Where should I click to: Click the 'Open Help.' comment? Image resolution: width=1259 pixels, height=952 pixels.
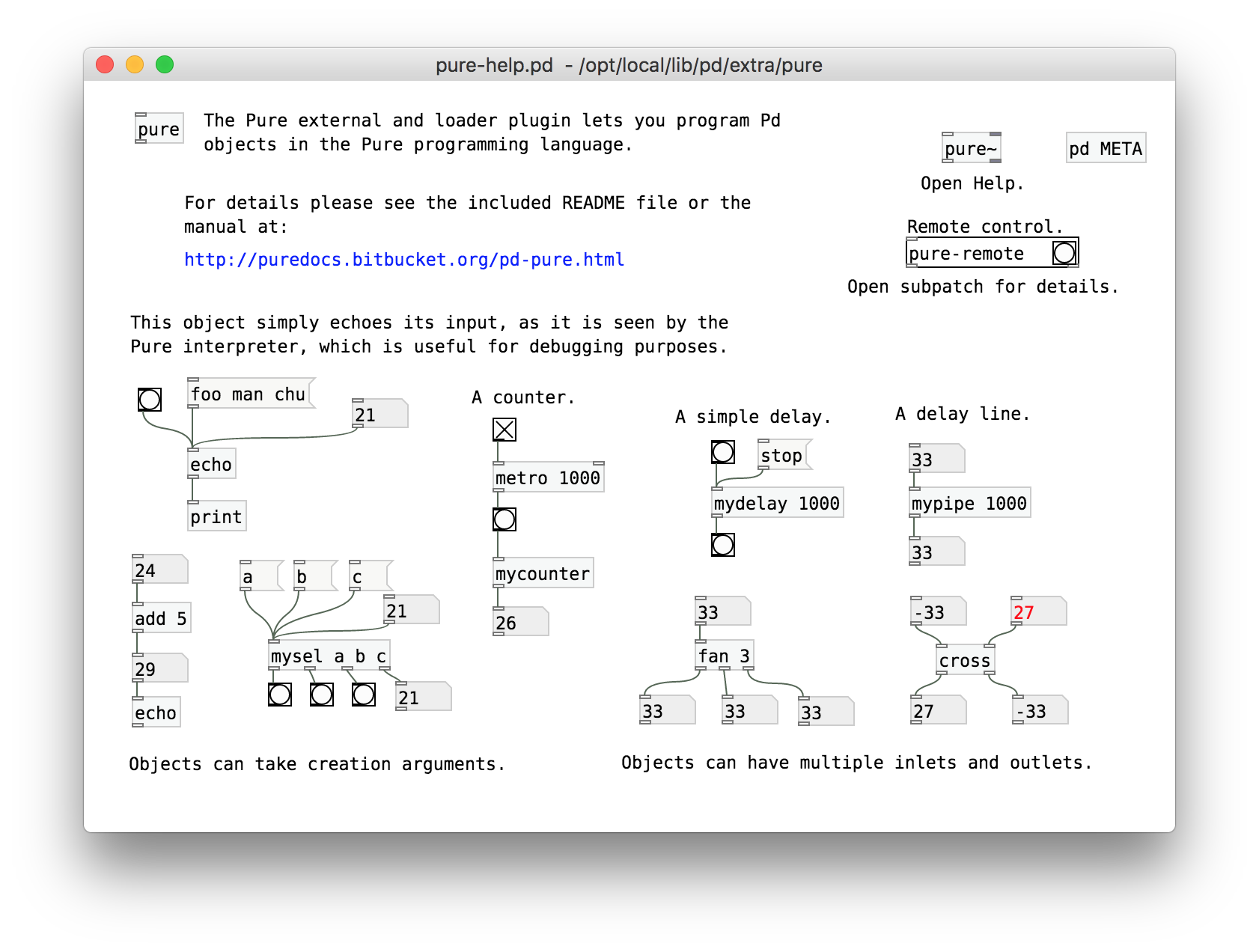(x=972, y=184)
